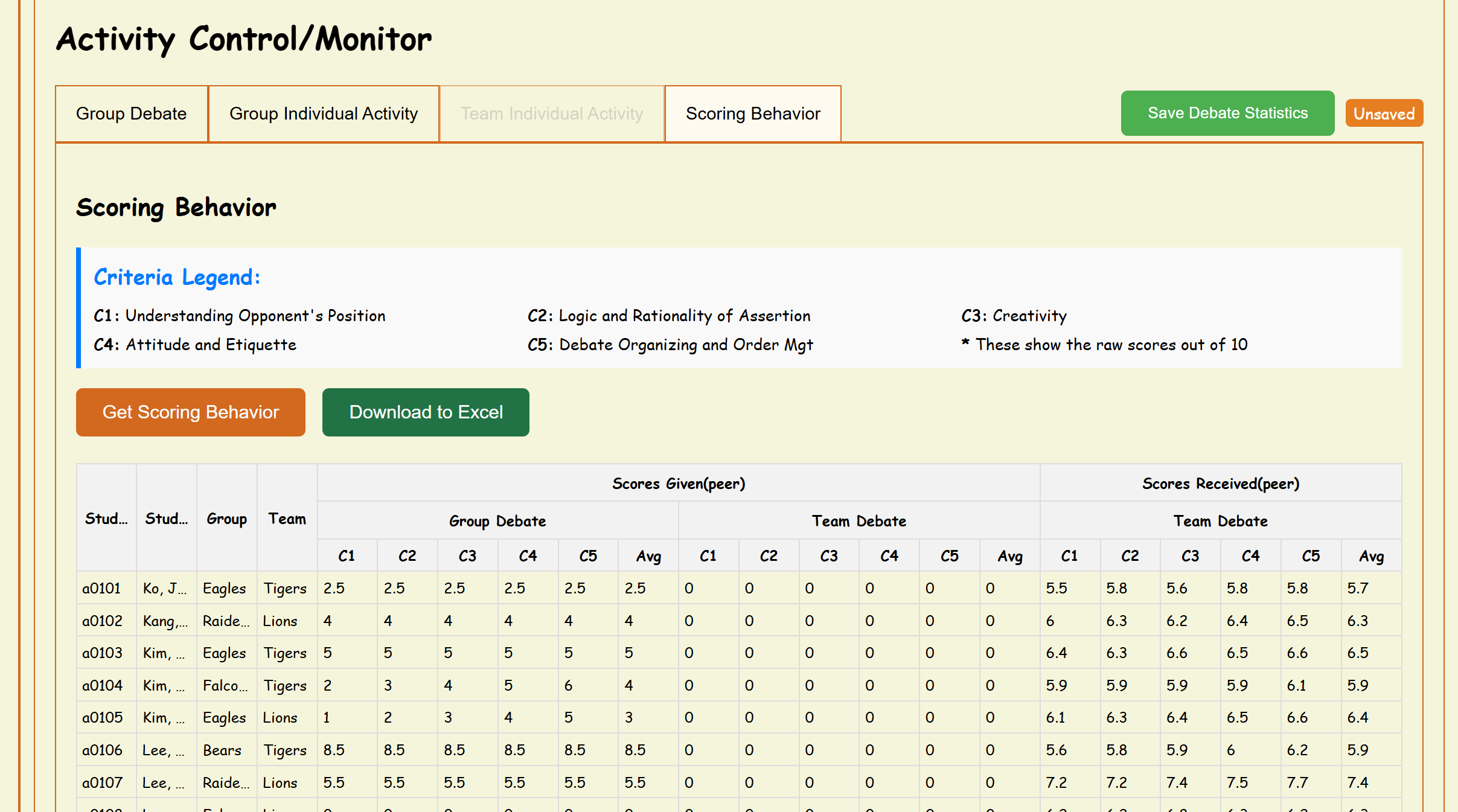Viewport: 1458px width, 812px height.
Task: Click the Scoring Behavior tab
Action: pos(753,114)
